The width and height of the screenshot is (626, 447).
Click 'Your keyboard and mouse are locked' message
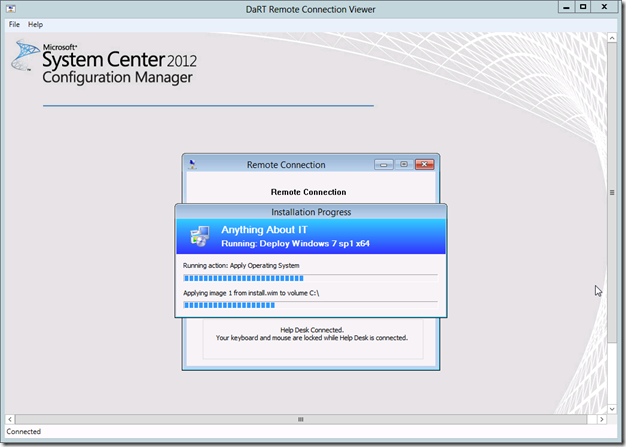coord(312,338)
